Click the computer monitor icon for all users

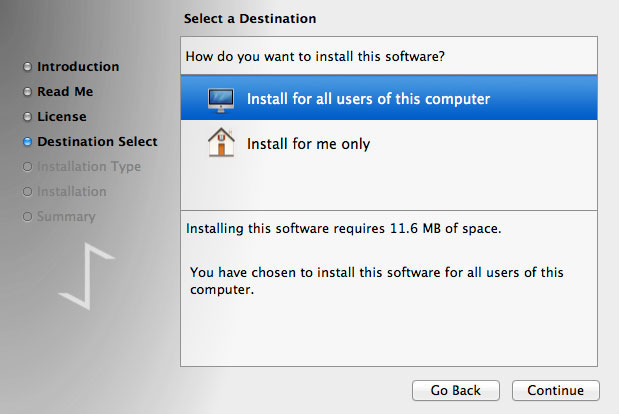coord(220,99)
